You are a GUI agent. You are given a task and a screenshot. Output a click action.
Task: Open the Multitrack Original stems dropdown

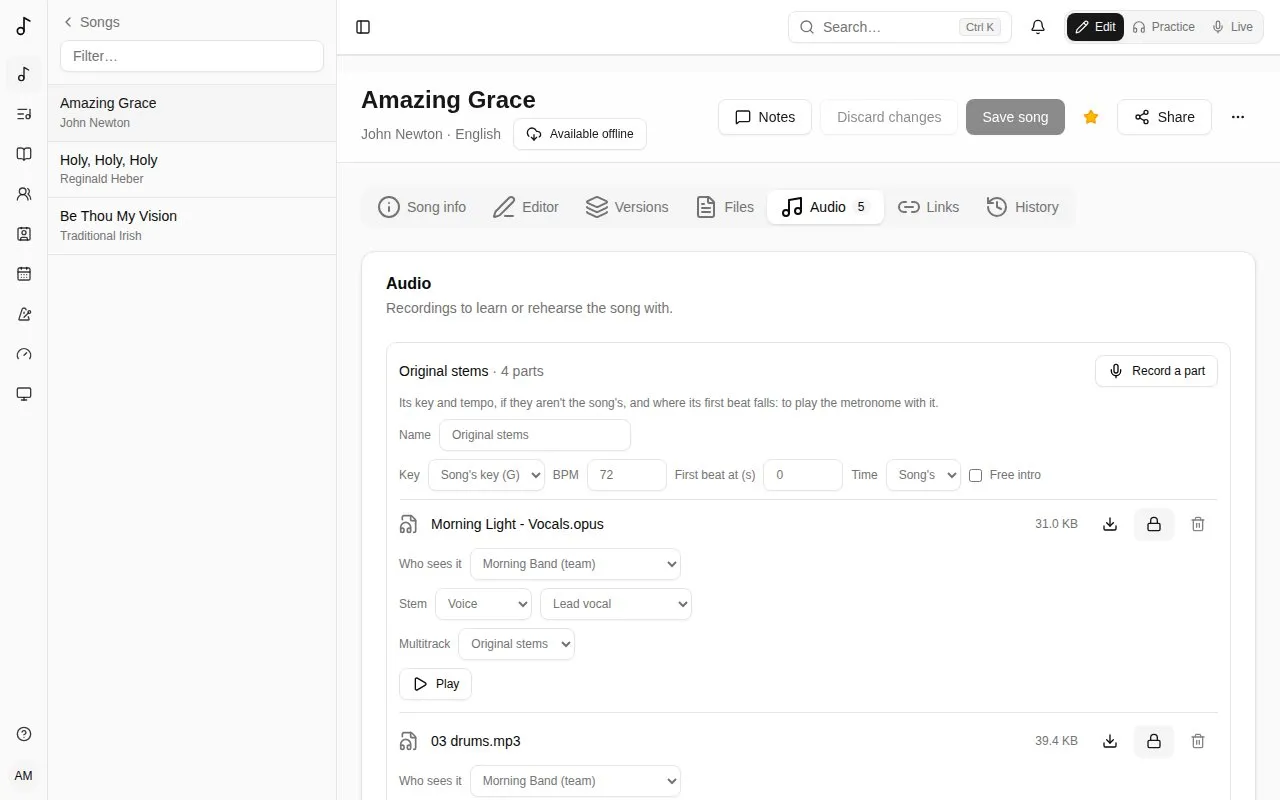516,644
